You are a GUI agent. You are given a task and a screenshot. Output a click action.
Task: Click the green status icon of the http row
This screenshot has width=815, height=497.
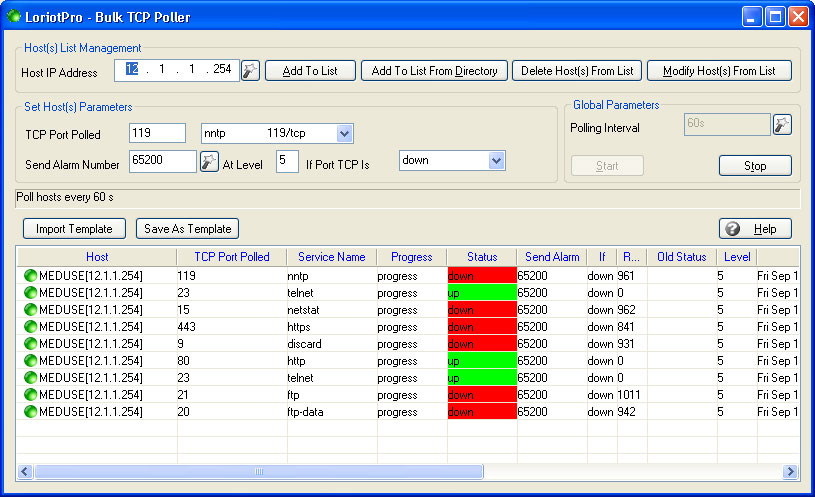(31, 361)
